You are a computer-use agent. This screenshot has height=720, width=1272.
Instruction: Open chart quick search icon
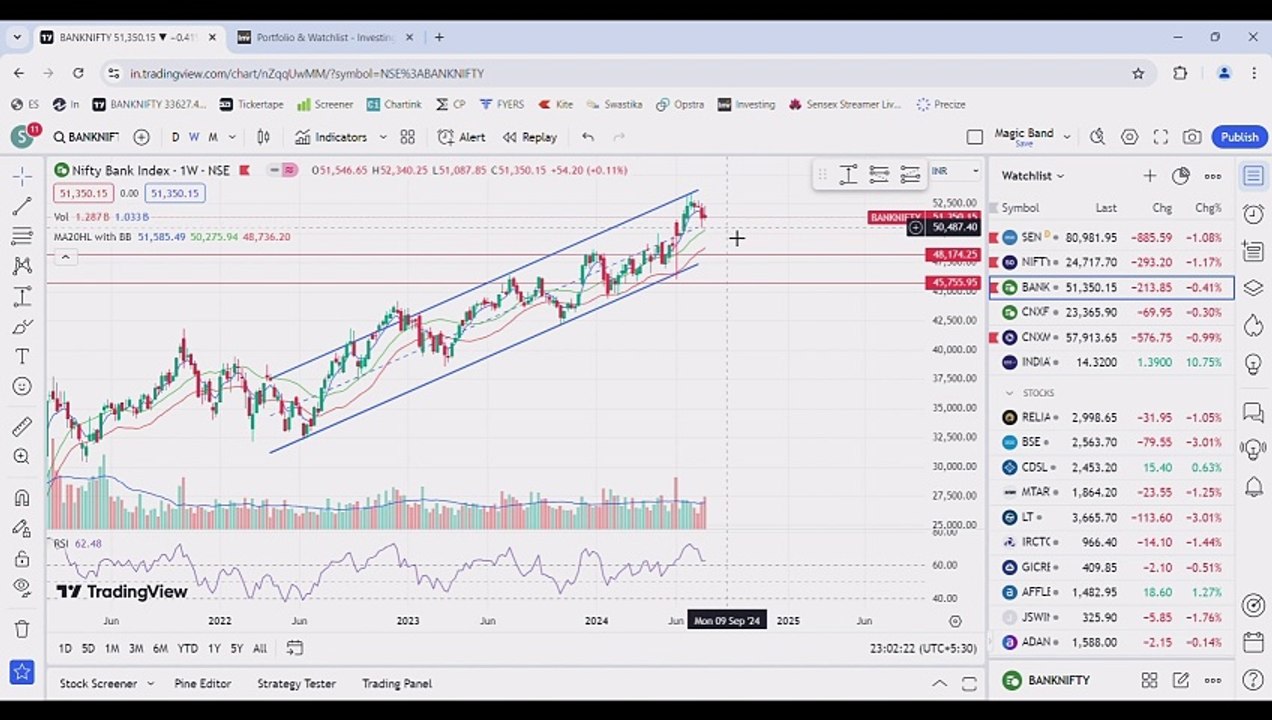tap(1097, 137)
